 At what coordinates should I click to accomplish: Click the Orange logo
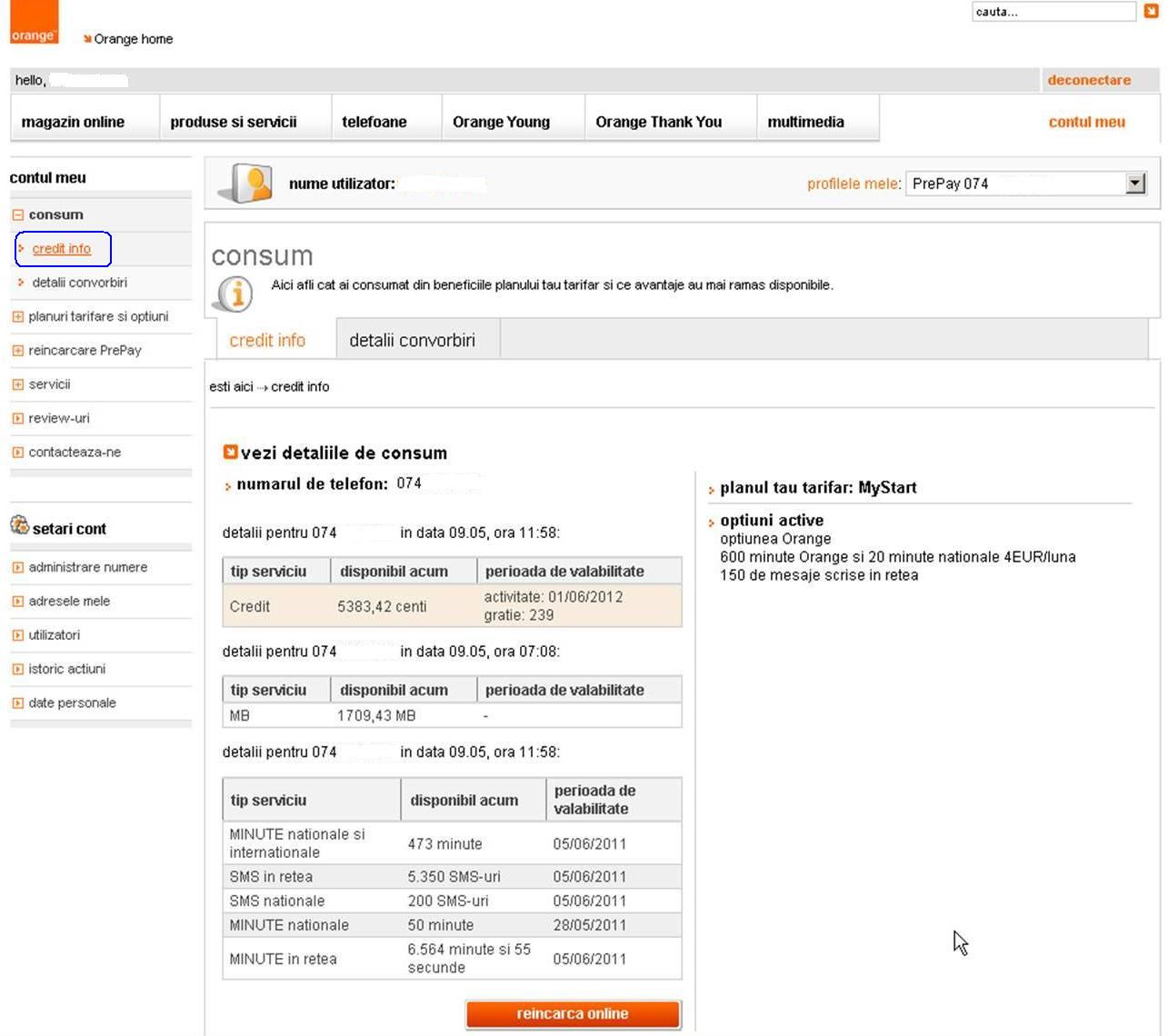point(34,22)
